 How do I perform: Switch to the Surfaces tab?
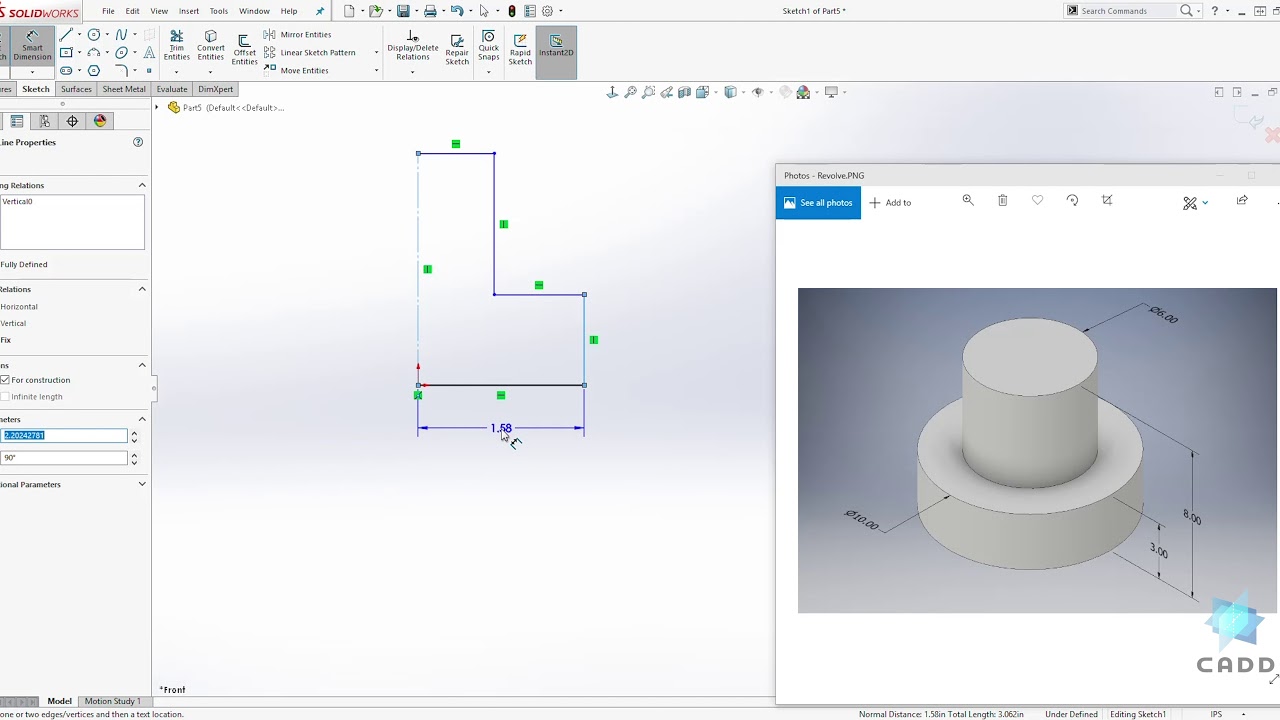(76, 89)
